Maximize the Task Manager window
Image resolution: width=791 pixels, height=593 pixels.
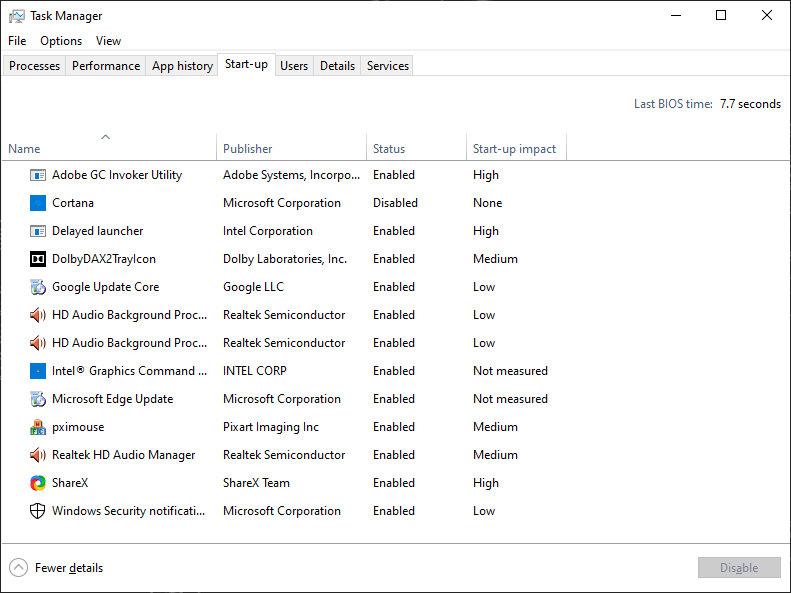721,16
